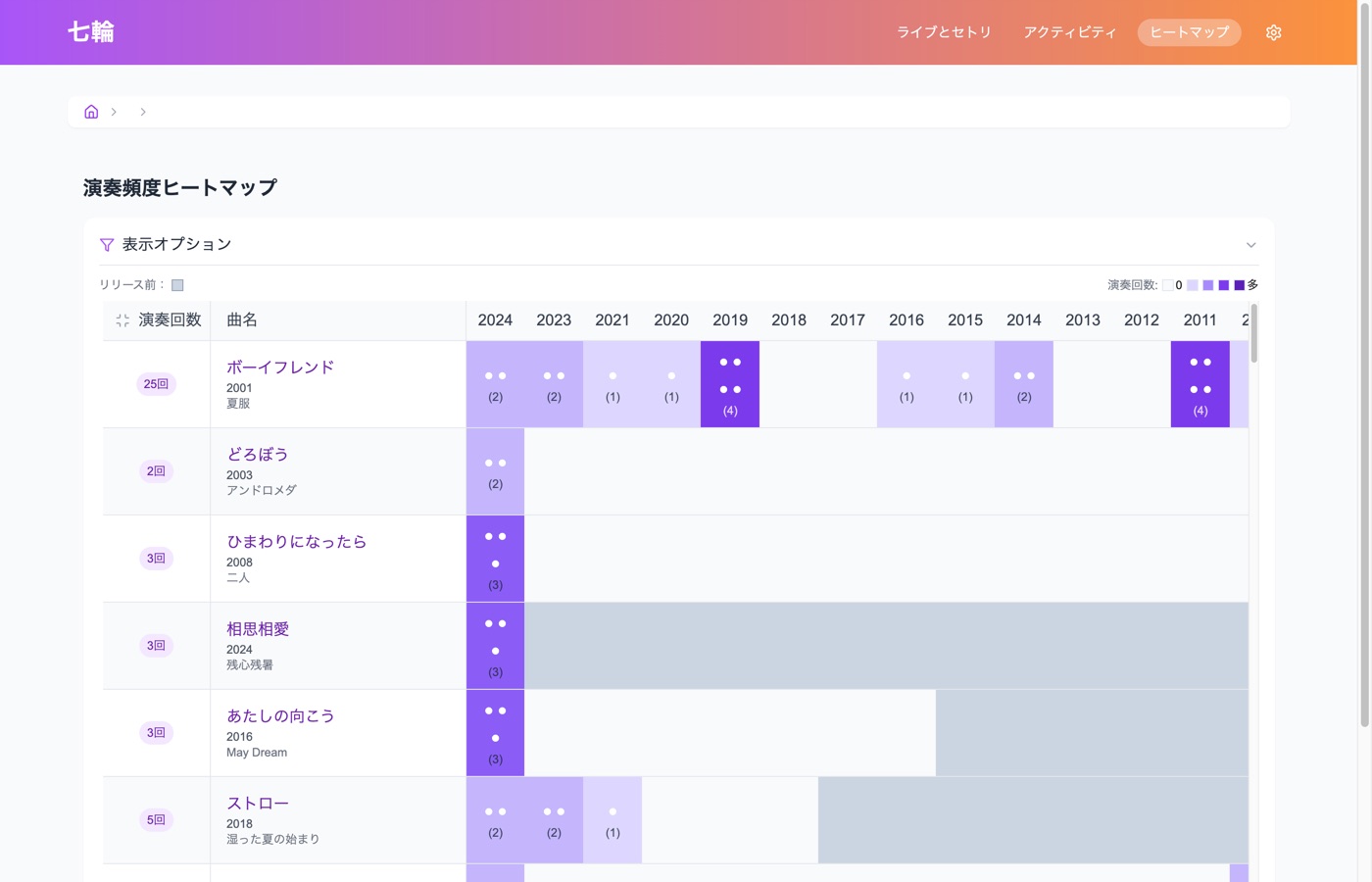Screen dimensions: 1372x882
Task: Click ストロー's 2021 cell showing (1)
Action: point(612,820)
